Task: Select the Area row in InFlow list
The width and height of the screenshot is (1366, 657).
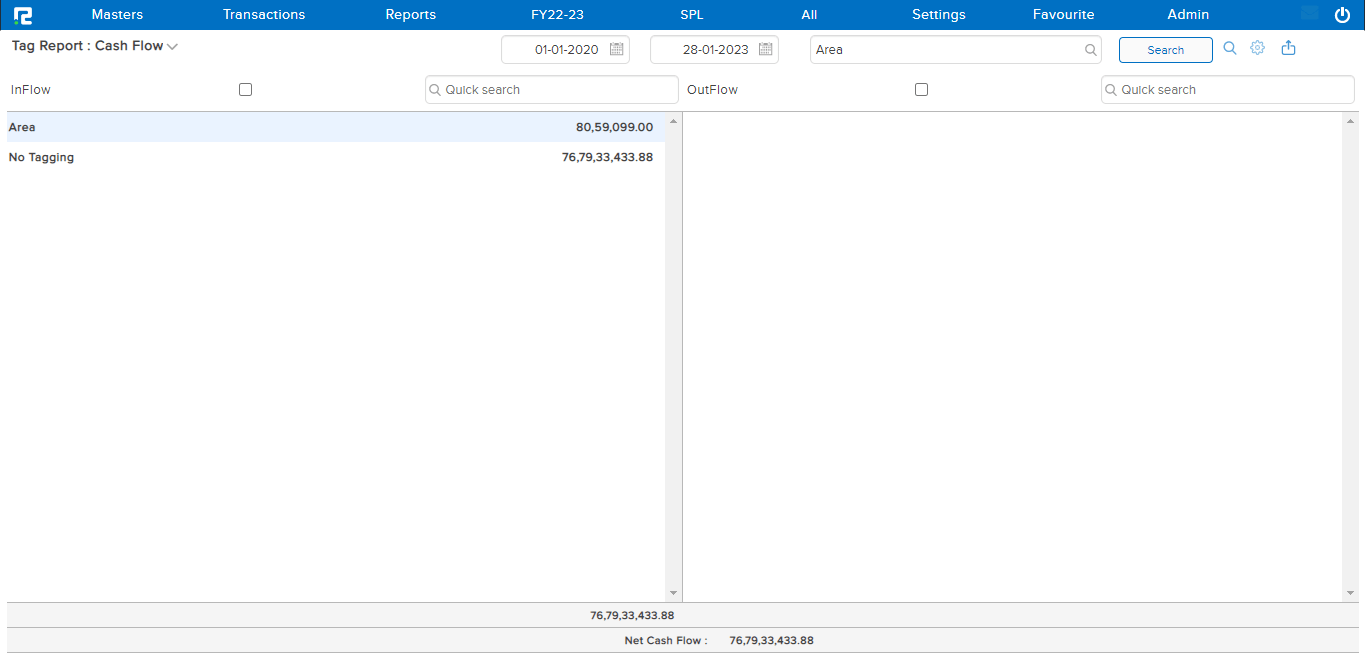Action: (x=330, y=127)
